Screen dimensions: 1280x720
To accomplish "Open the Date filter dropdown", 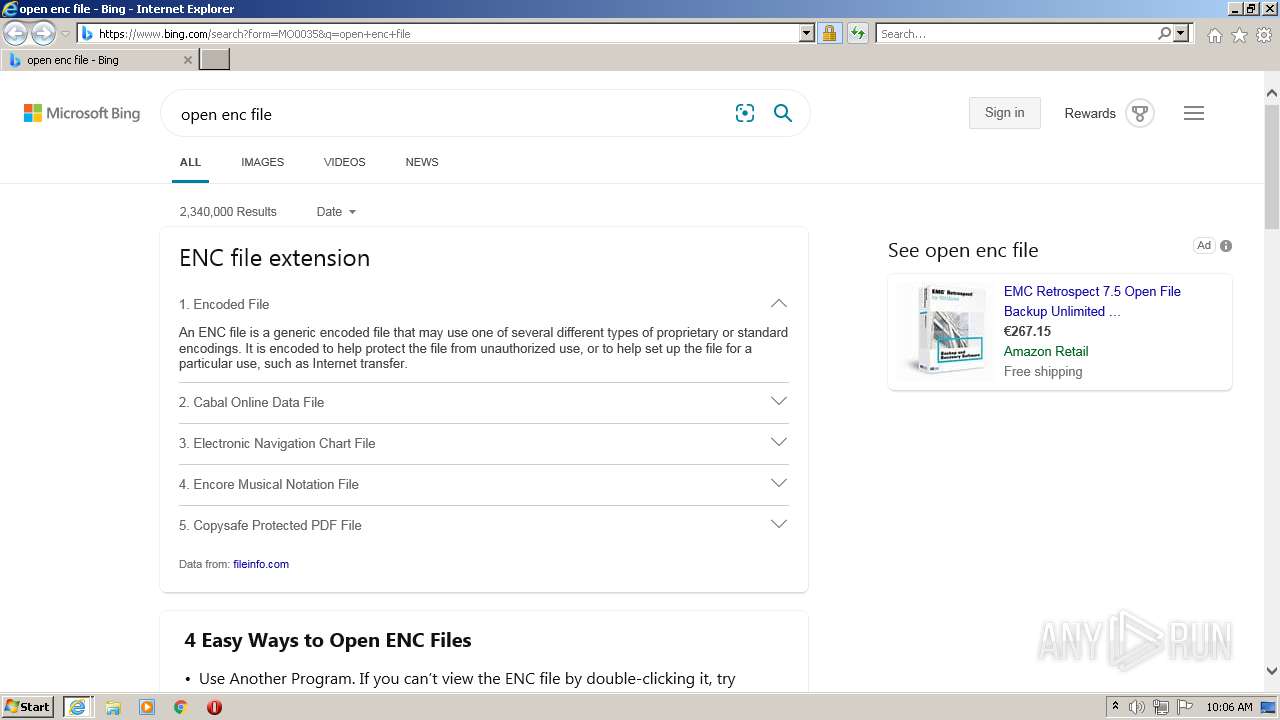I will pyautogui.click(x=336, y=212).
